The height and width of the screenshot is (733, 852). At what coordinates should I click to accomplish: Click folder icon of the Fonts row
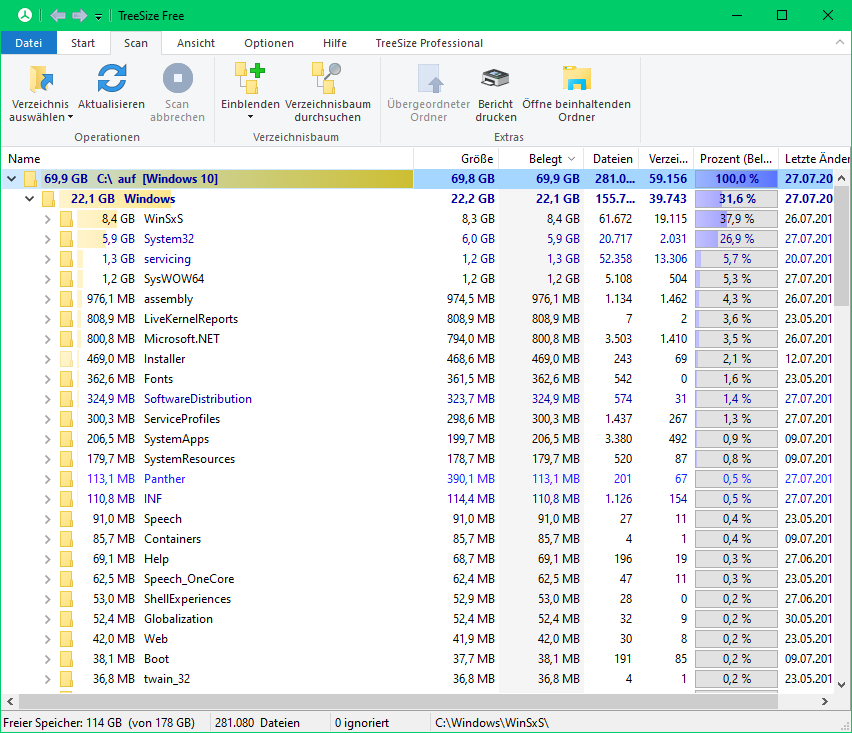(x=66, y=379)
